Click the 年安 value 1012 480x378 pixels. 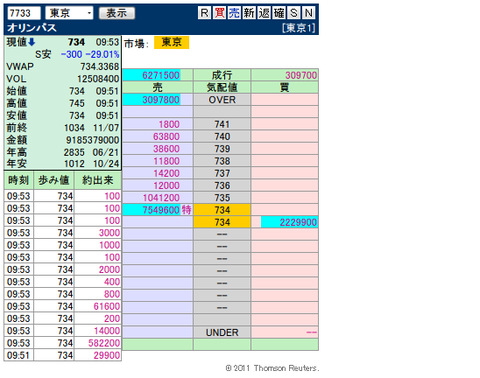pyautogui.click(x=74, y=164)
